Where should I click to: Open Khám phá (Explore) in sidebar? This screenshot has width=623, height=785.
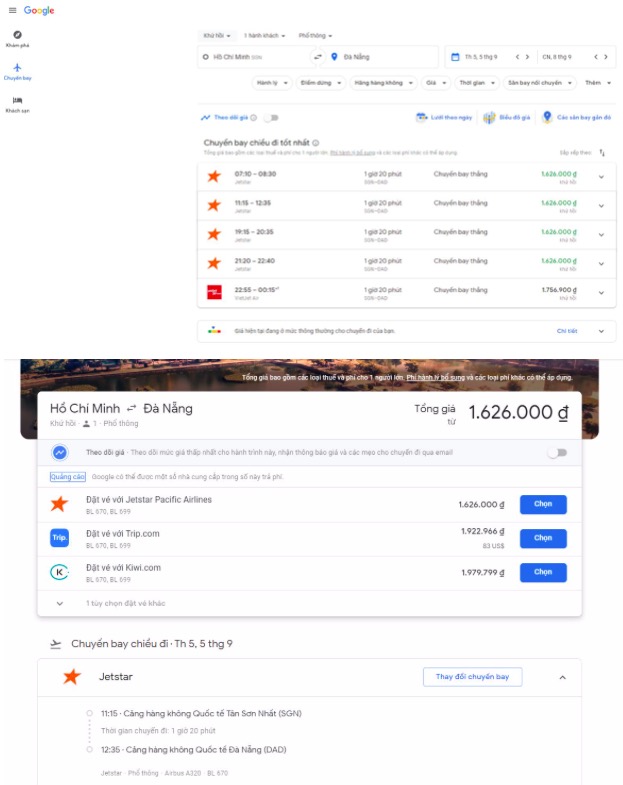click(x=17, y=39)
